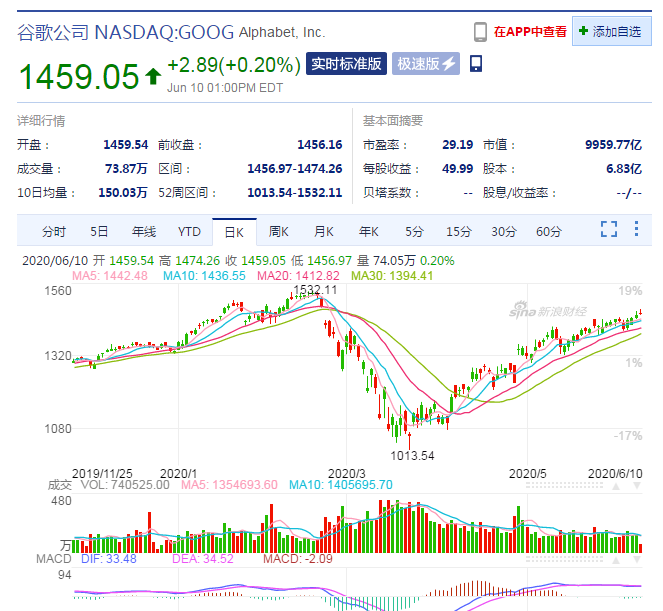Click the 谷歌公司 NASDAQ:GOOG title
This screenshot has width=663, height=611.
[x=126, y=33]
